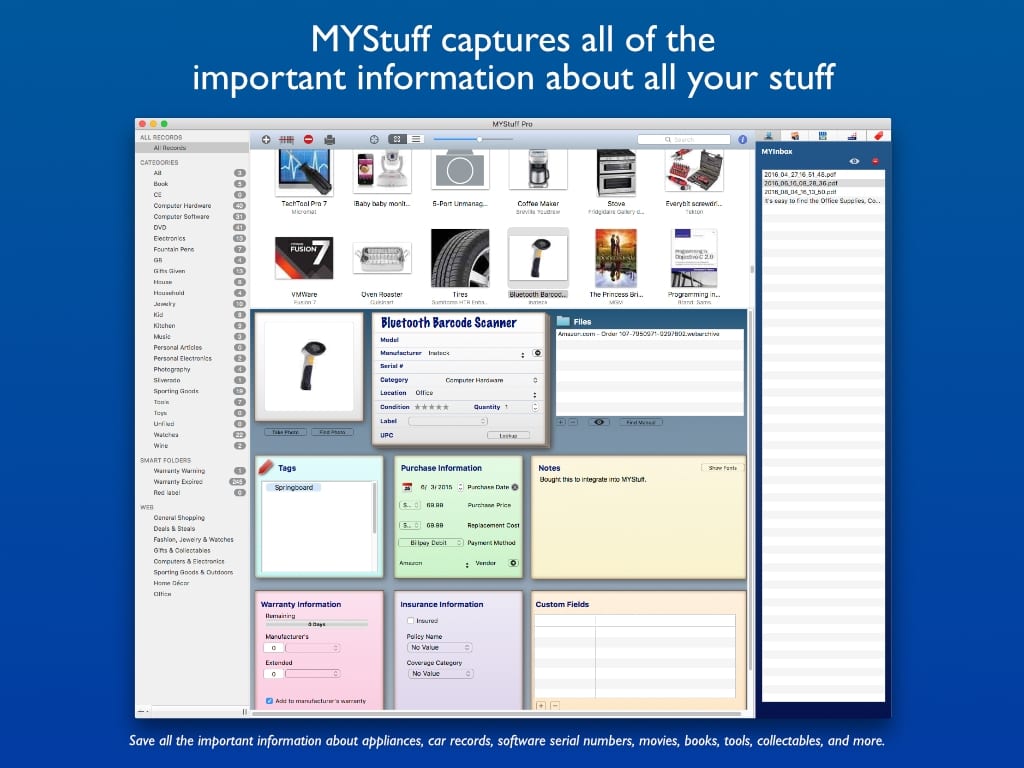
Task: Add a custom field with plus button
Action: (x=541, y=705)
